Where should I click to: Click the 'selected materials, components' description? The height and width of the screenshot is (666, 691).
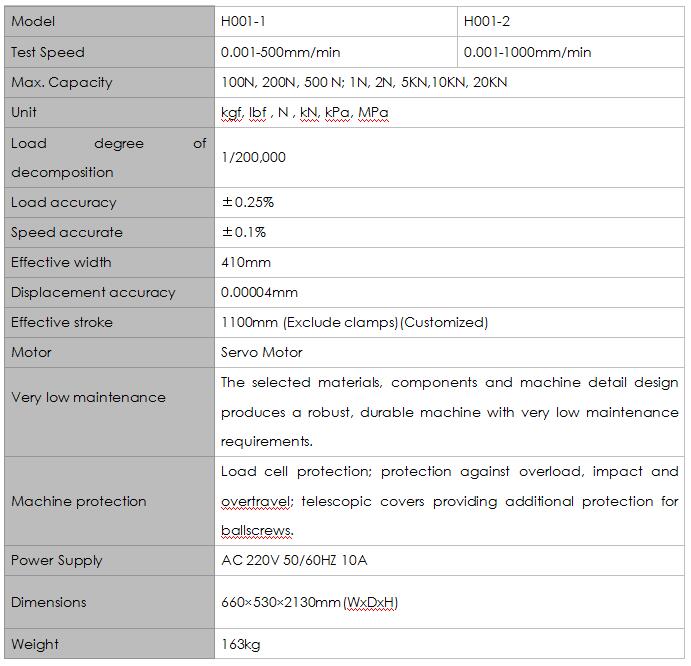click(450, 412)
